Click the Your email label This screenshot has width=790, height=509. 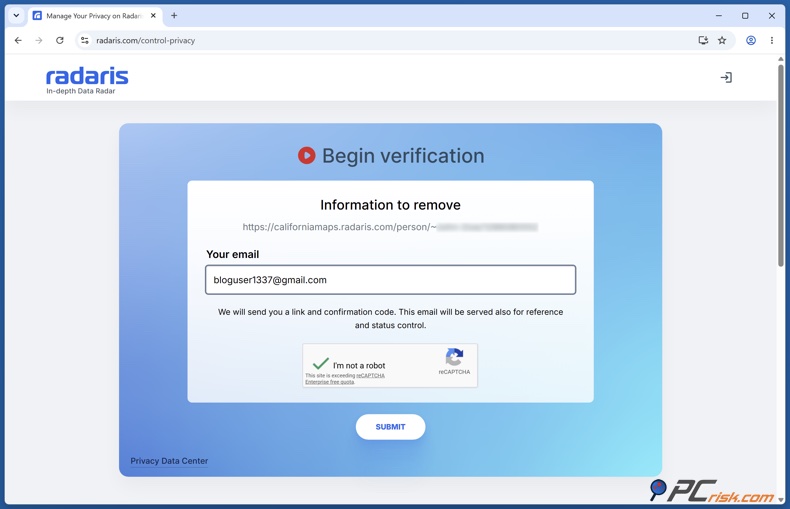click(232, 254)
